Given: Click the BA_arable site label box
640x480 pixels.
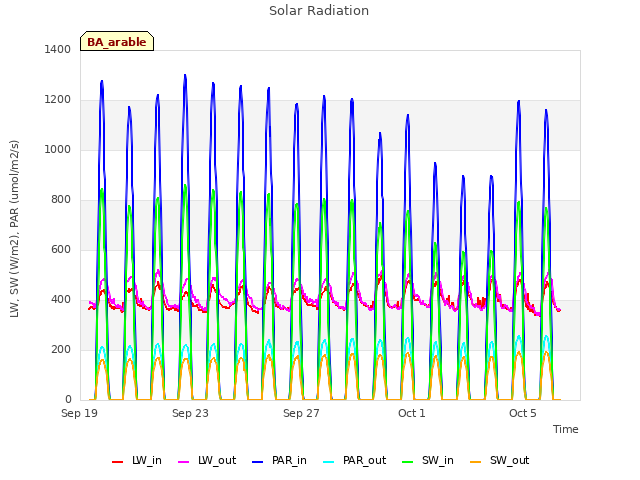Looking at the screenshot, I should 117,41.
